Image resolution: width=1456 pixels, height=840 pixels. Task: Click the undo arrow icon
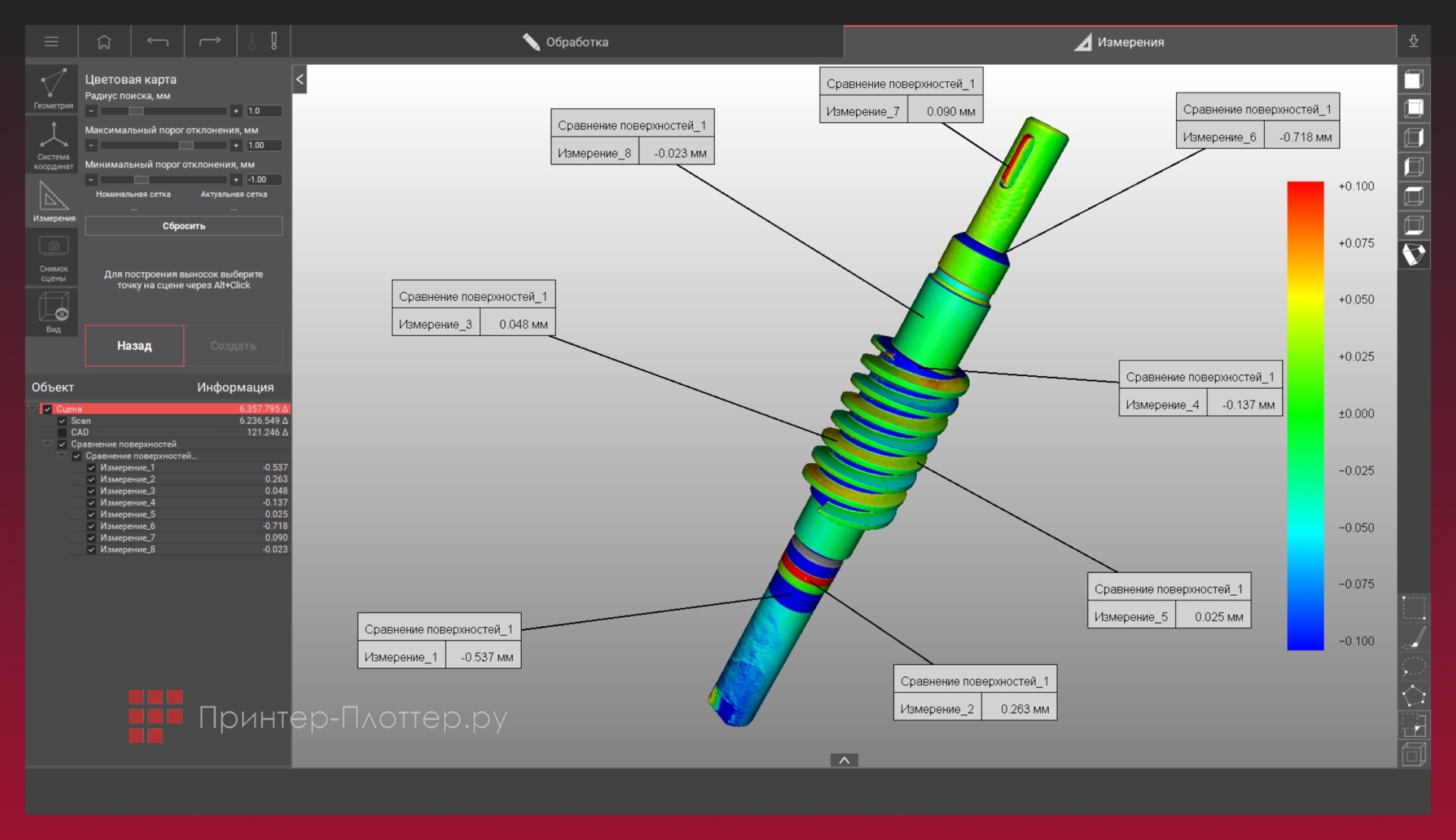(157, 42)
